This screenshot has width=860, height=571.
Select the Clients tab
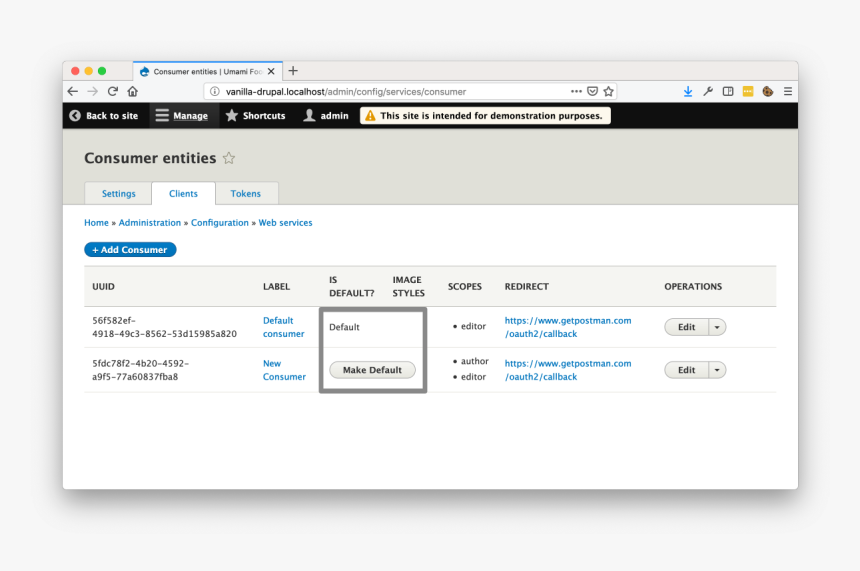point(183,194)
